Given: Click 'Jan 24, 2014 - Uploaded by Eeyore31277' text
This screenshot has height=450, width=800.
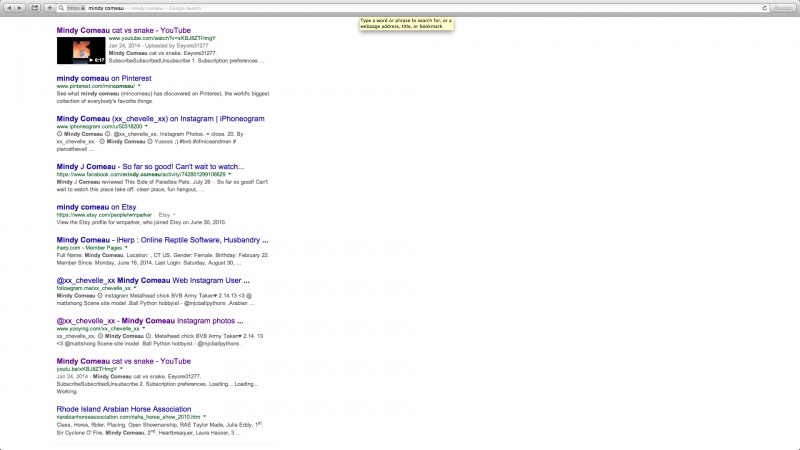Looking at the screenshot, I should [159, 45].
